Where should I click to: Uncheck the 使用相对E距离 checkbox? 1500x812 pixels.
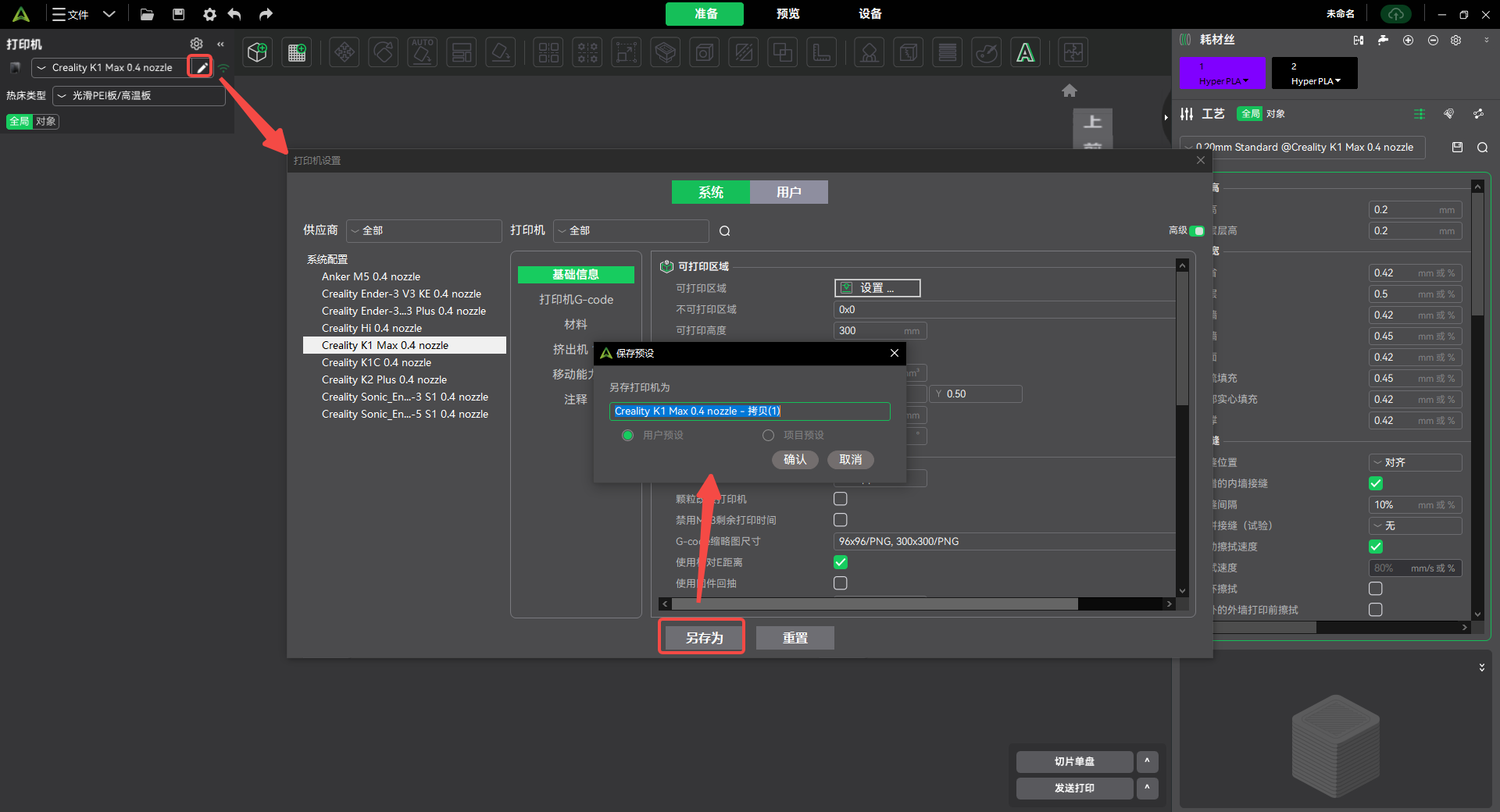[x=841, y=561]
